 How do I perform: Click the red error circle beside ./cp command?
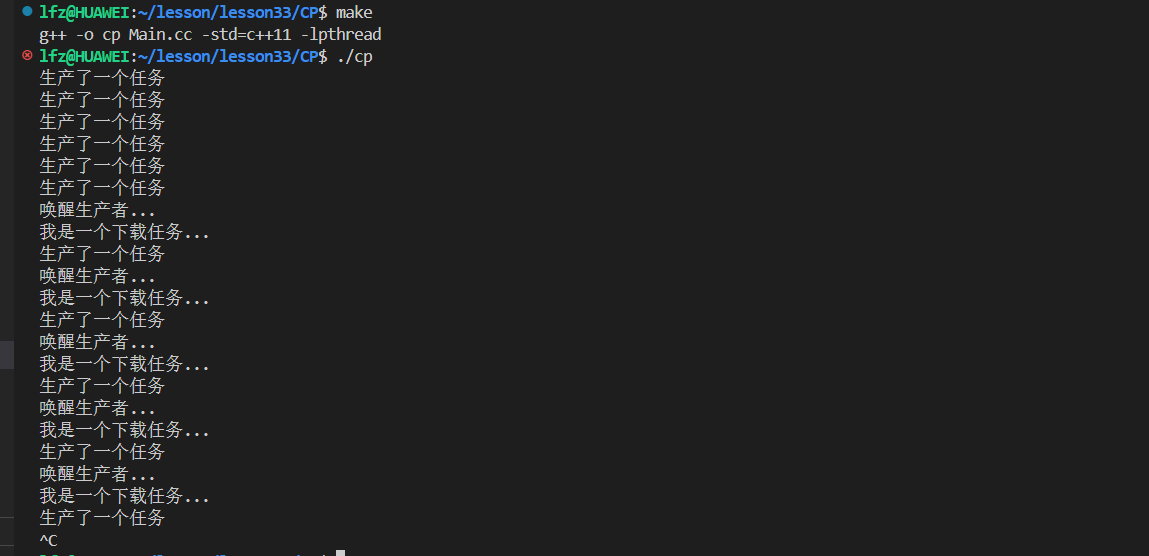(x=27, y=55)
